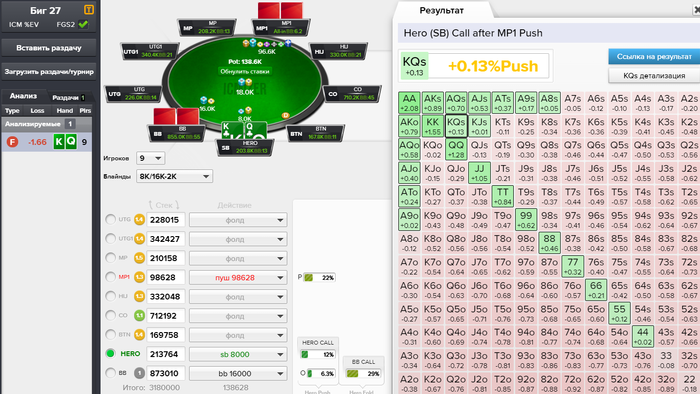Open MP1 action dropdown showing пуш 98628
The height and width of the screenshot is (394, 700).
click(x=238, y=278)
